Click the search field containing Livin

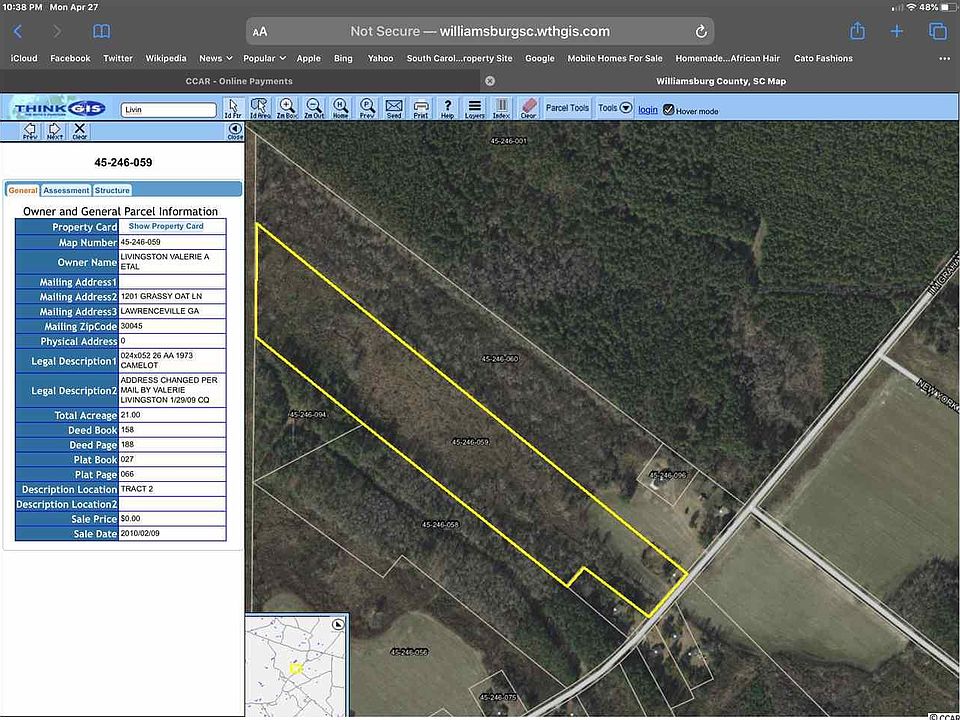(x=168, y=110)
